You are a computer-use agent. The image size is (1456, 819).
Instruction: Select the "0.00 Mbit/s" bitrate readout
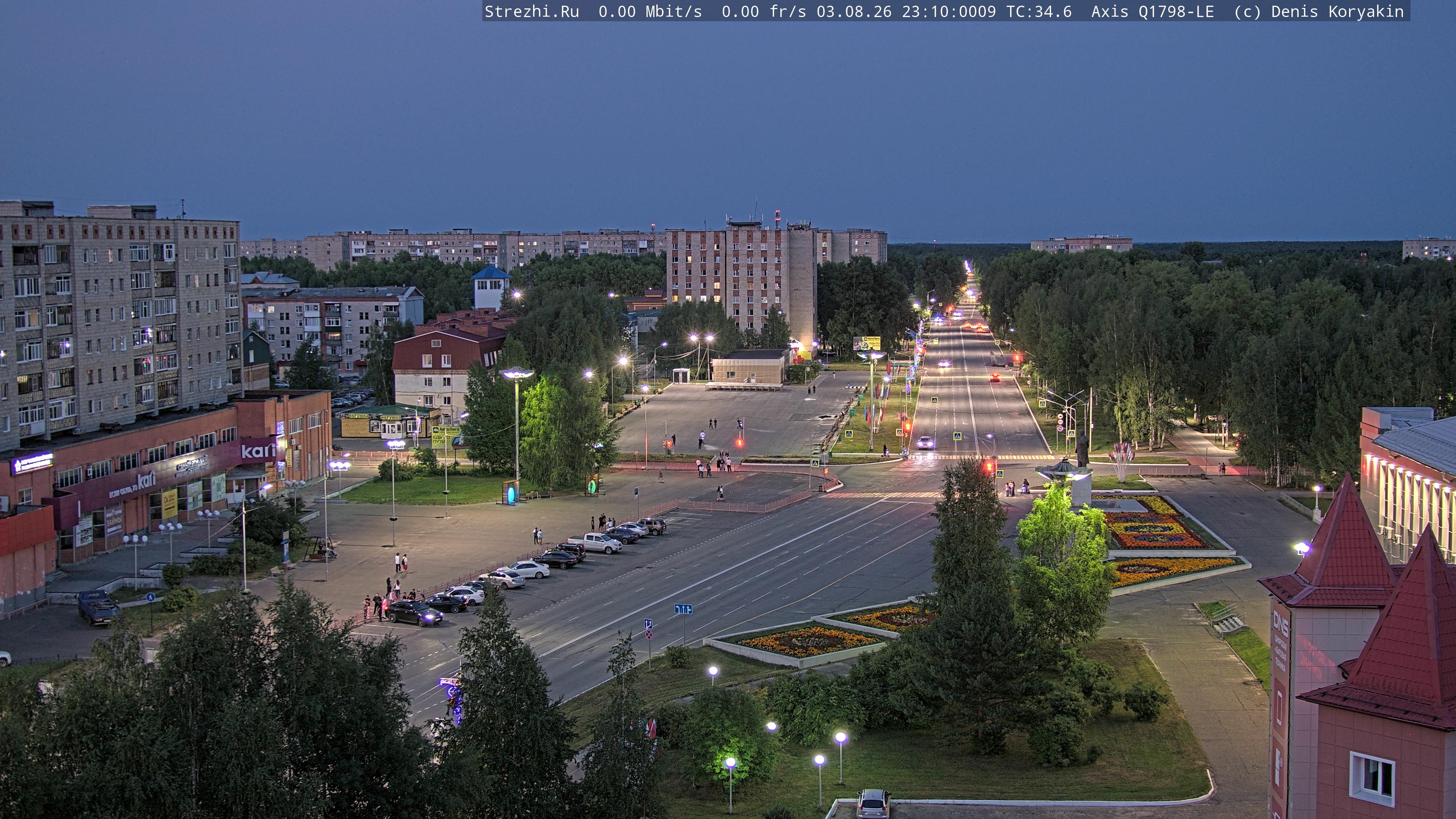pos(650,12)
